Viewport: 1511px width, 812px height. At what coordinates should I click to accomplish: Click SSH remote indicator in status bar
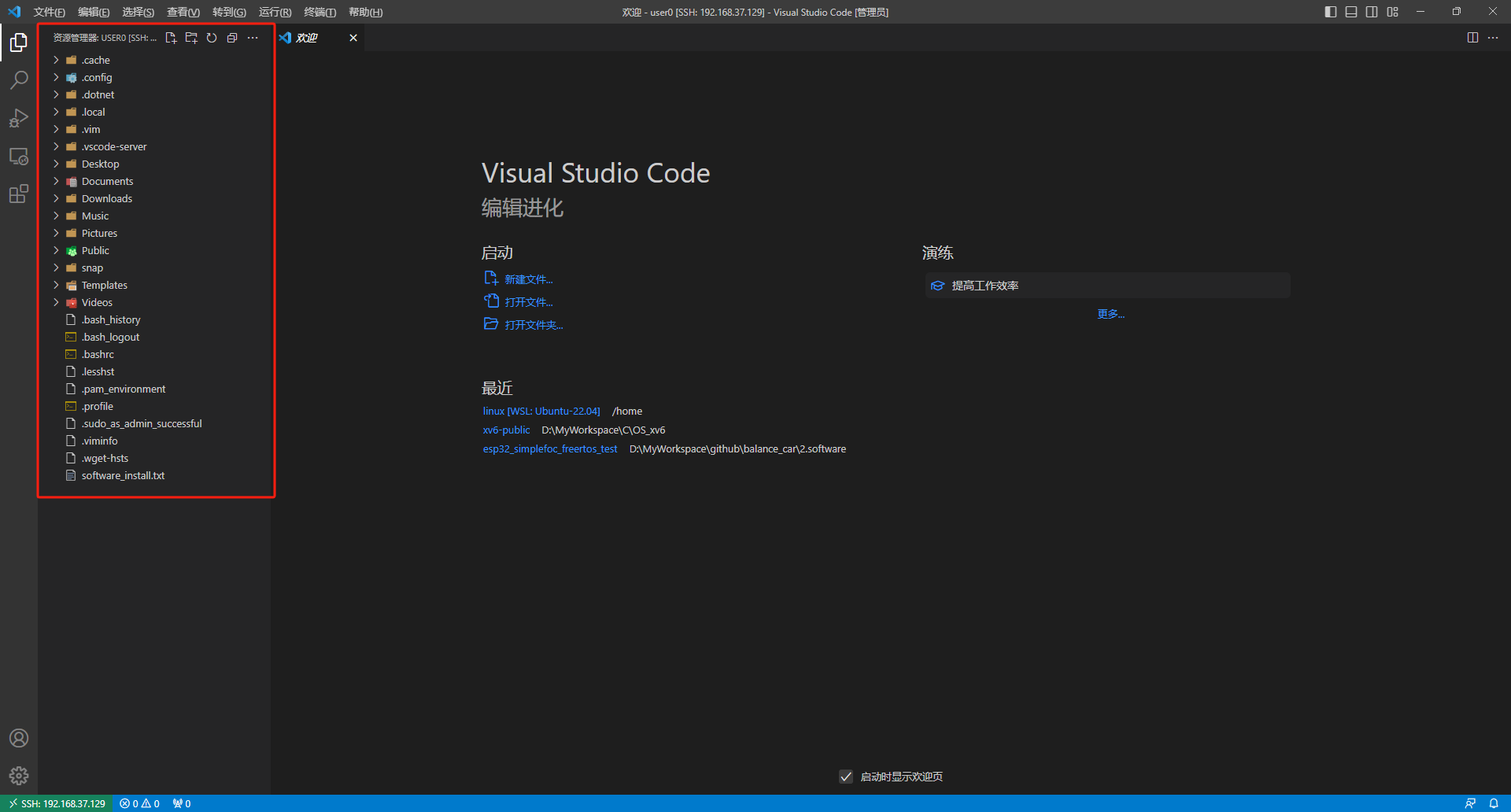click(57, 803)
